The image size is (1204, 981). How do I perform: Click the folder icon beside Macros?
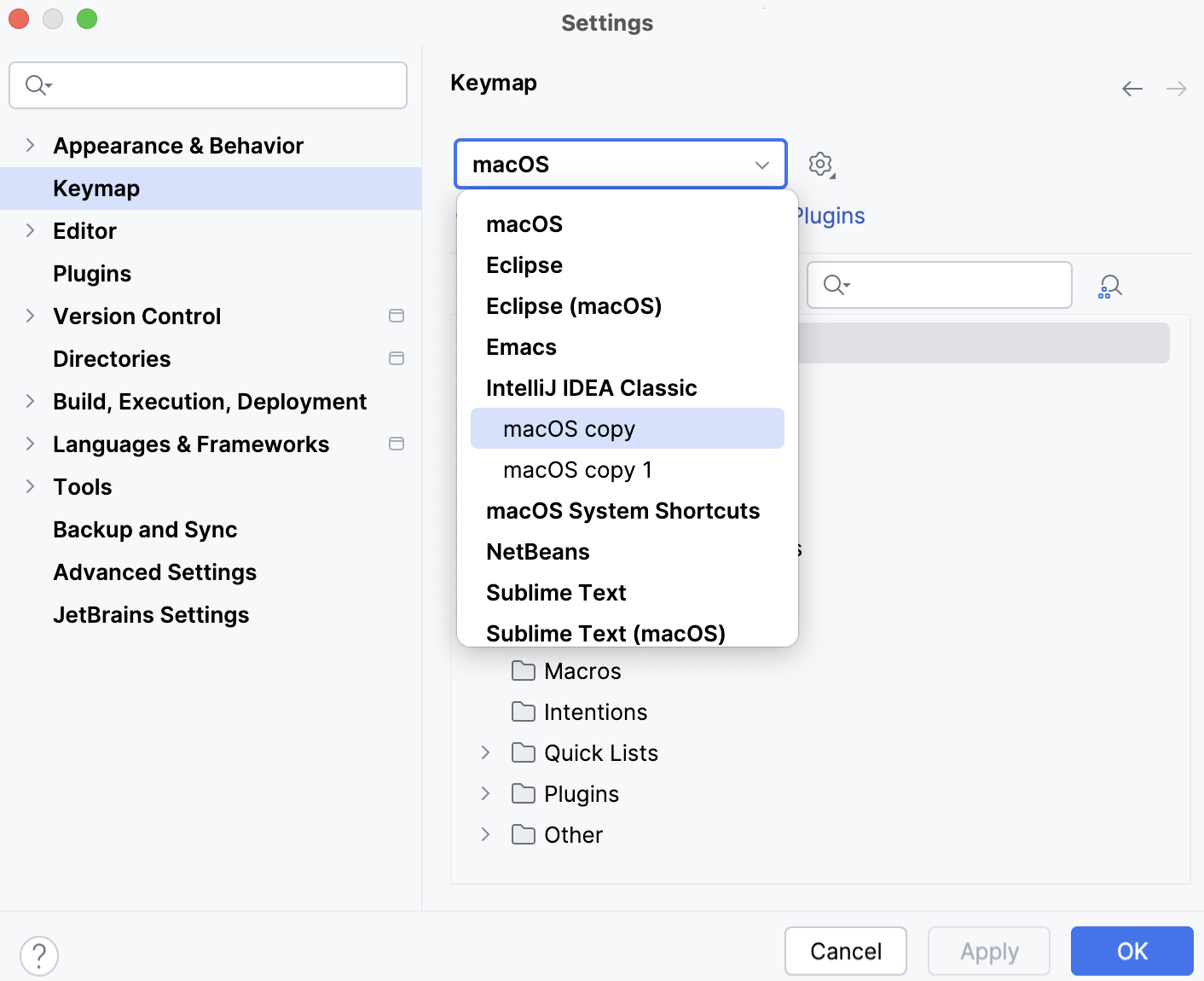[x=523, y=671]
